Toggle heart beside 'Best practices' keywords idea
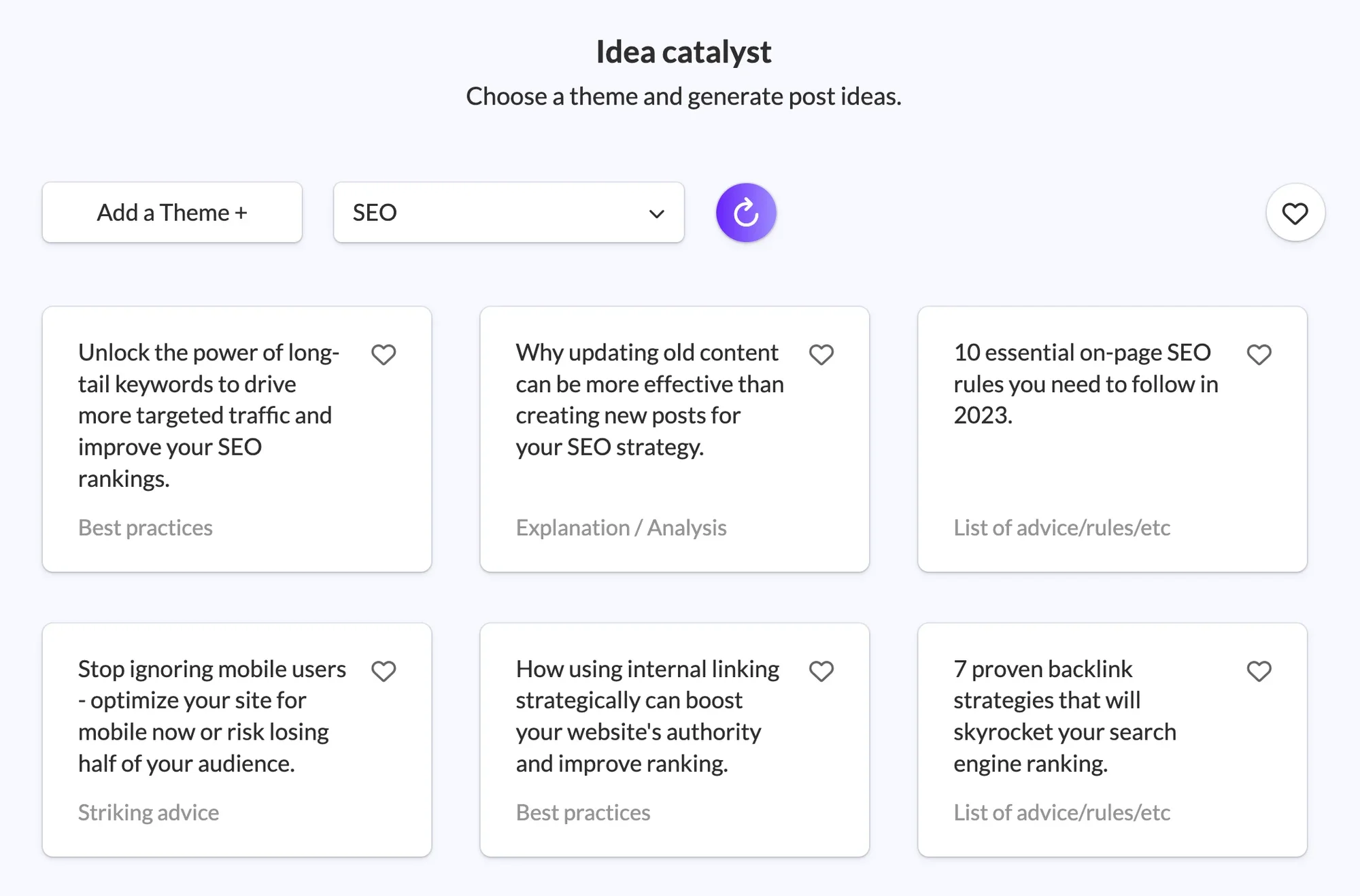Image resolution: width=1360 pixels, height=896 pixels. [384, 354]
